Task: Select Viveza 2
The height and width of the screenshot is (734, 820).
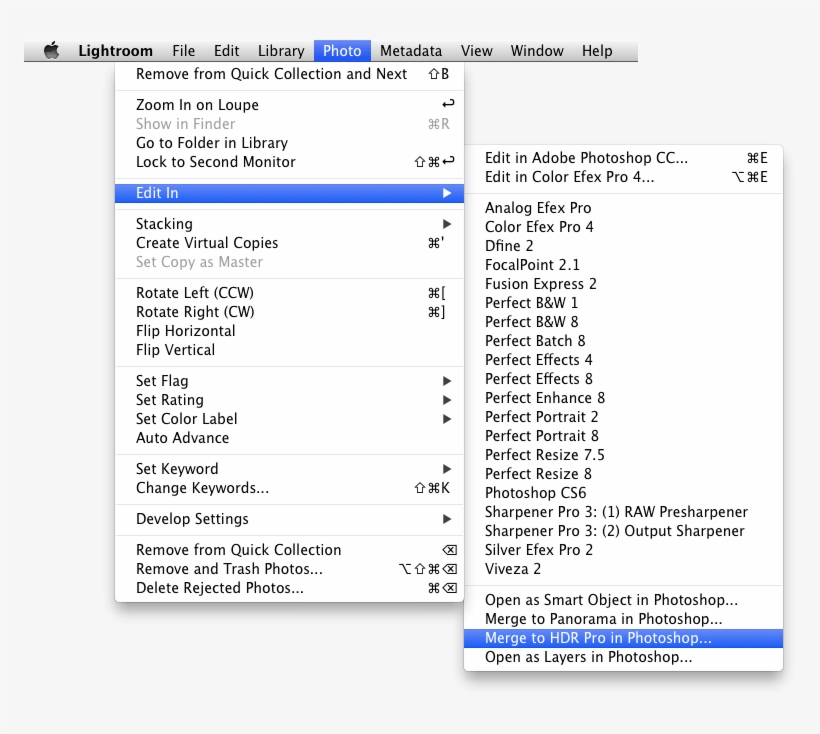Action: [x=623, y=569]
